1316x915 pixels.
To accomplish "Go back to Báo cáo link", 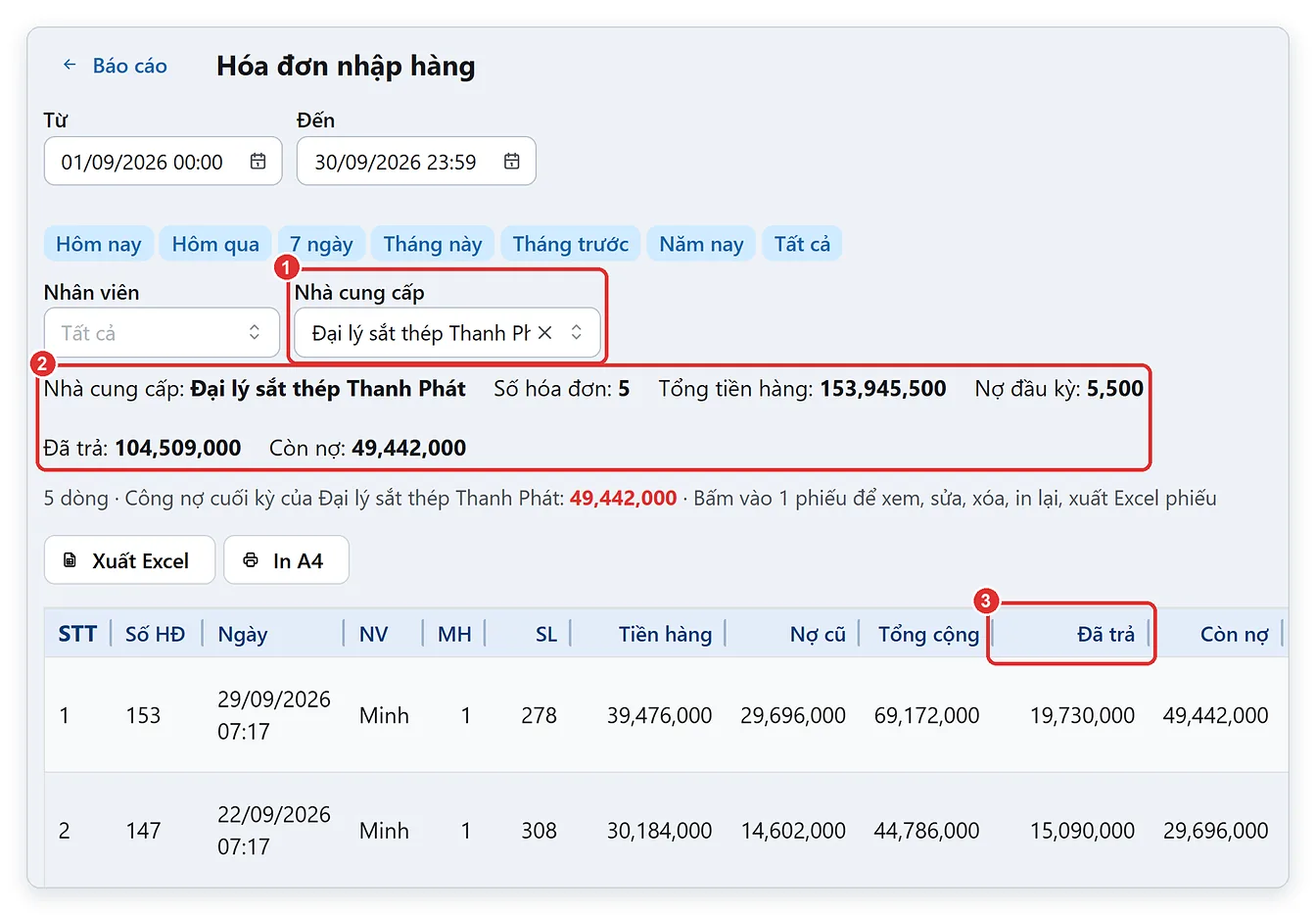I will [x=129, y=66].
